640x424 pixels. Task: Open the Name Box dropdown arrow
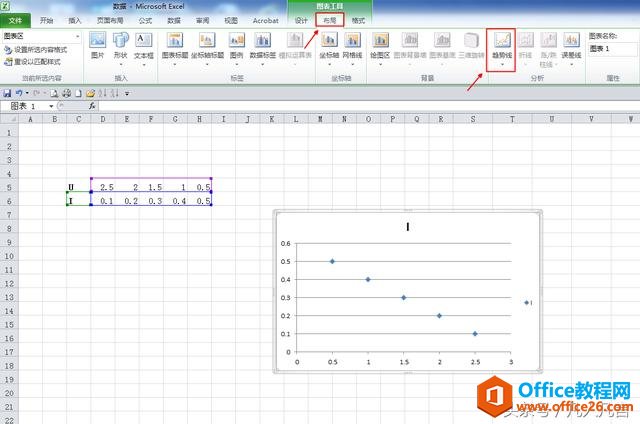pos(51,106)
